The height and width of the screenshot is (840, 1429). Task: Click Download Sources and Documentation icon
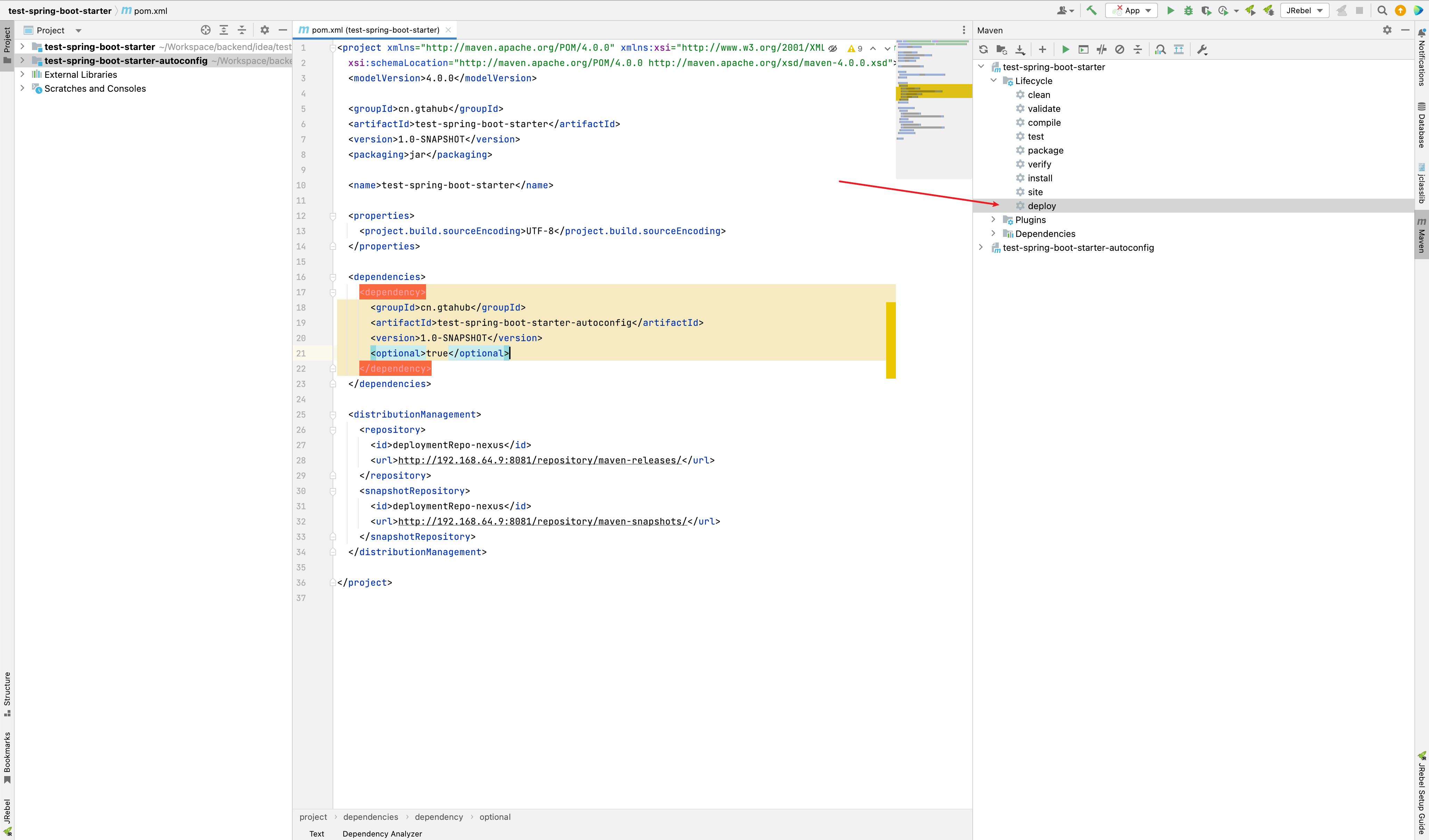[x=1020, y=49]
